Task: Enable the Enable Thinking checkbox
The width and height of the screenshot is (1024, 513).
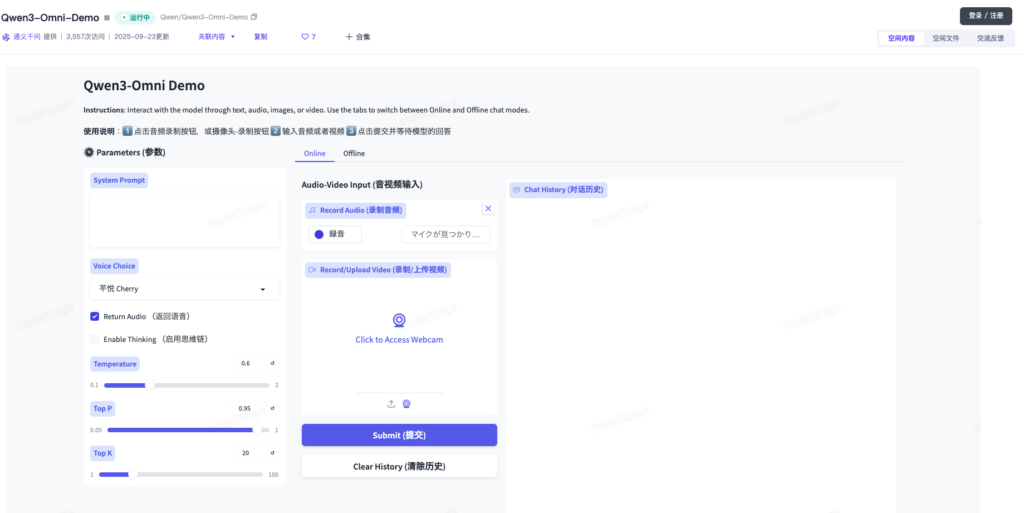Action: (x=95, y=339)
